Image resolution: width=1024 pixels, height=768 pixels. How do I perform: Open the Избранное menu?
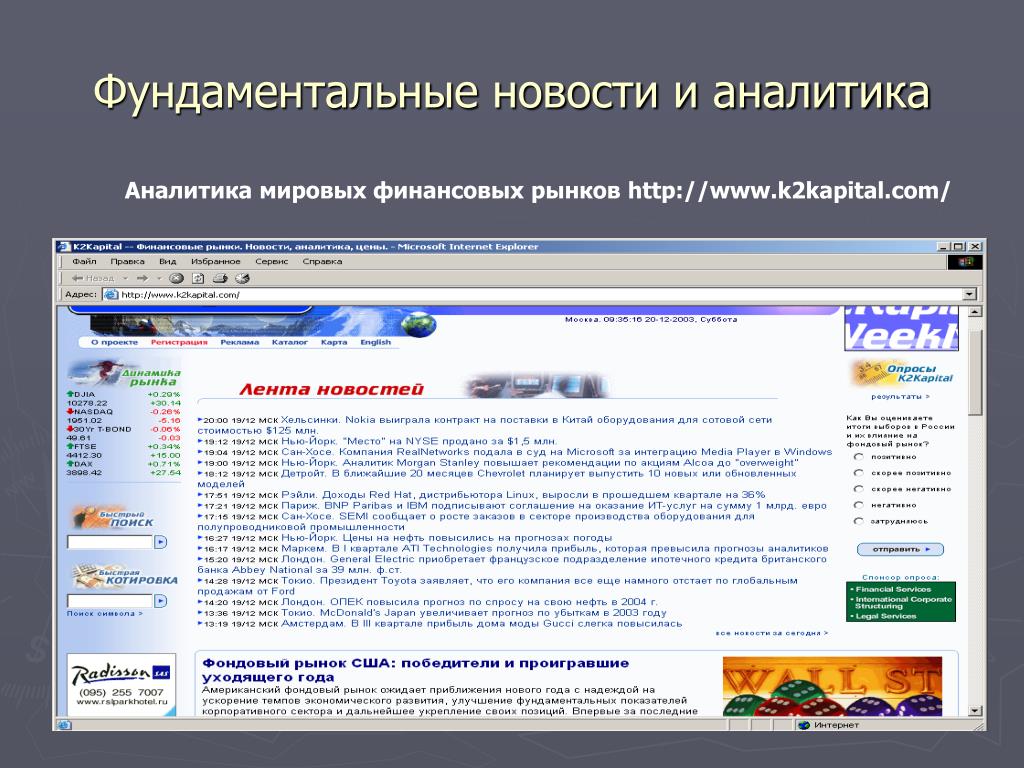pos(216,261)
